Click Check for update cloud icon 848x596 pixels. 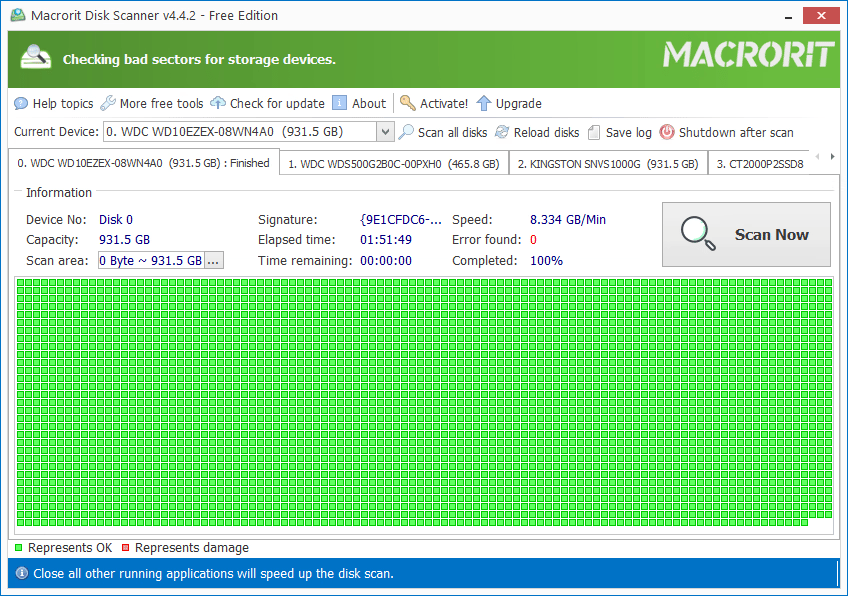pyautogui.click(x=218, y=103)
